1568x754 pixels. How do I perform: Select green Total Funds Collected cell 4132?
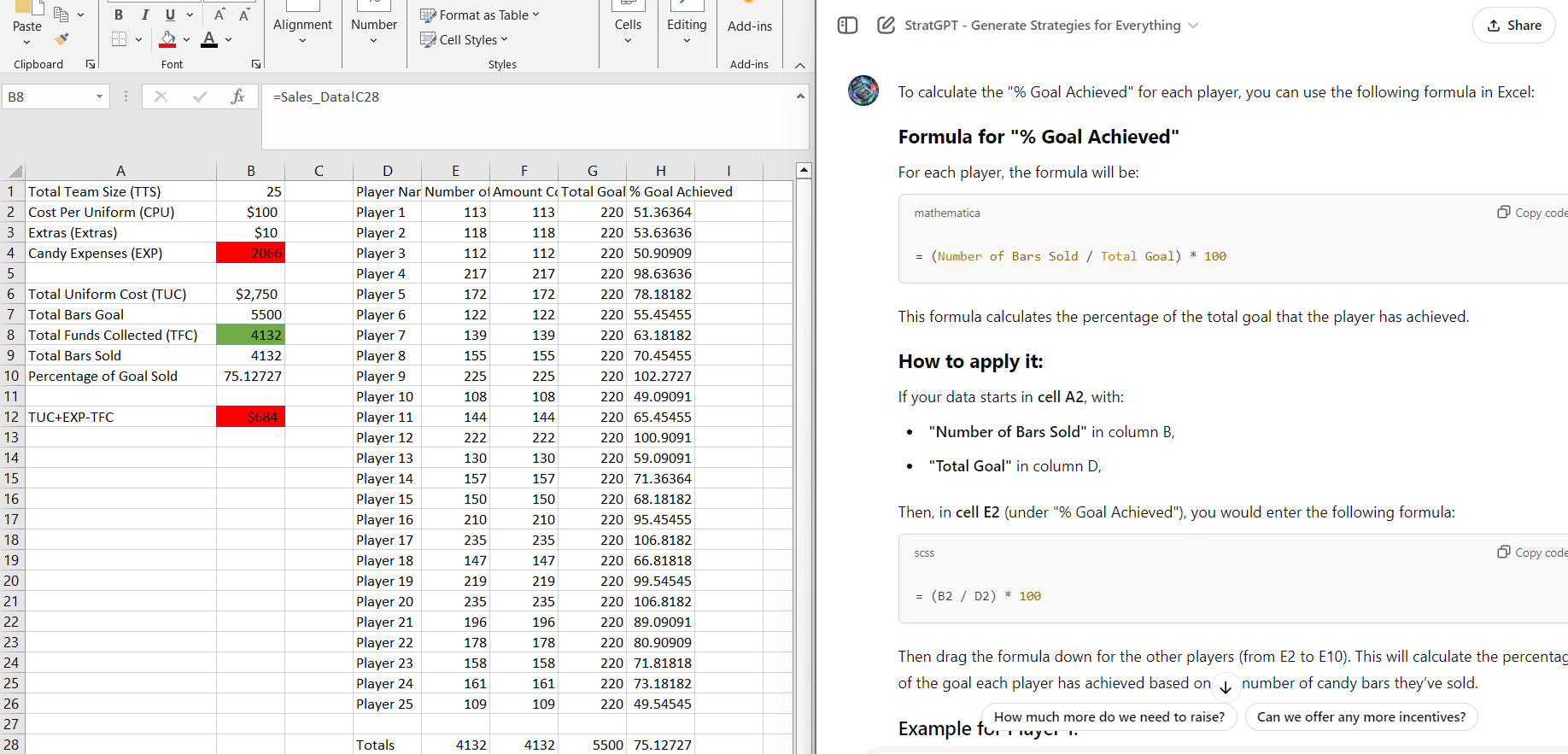pyautogui.click(x=250, y=335)
